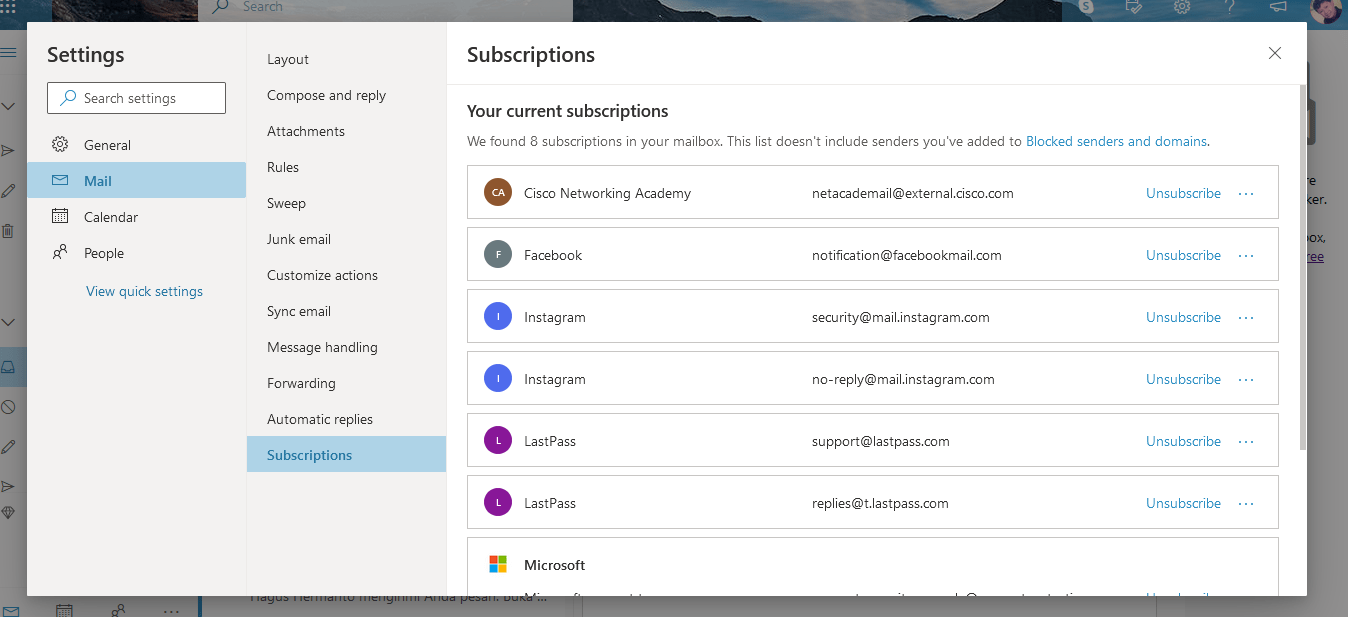The image size is (1348, 617).
Task: Select the Subscriptions settings item
Action: 346,455
